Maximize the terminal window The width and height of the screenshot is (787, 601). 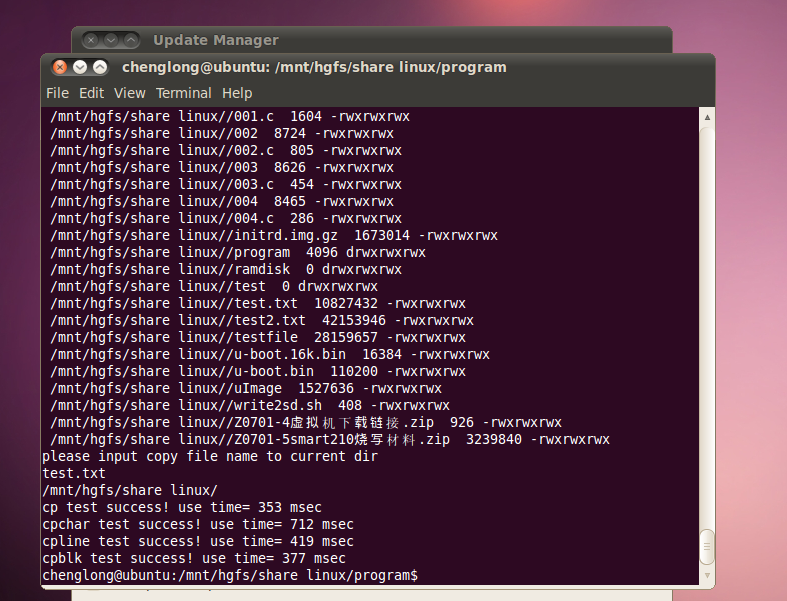[x=100, y=67]
